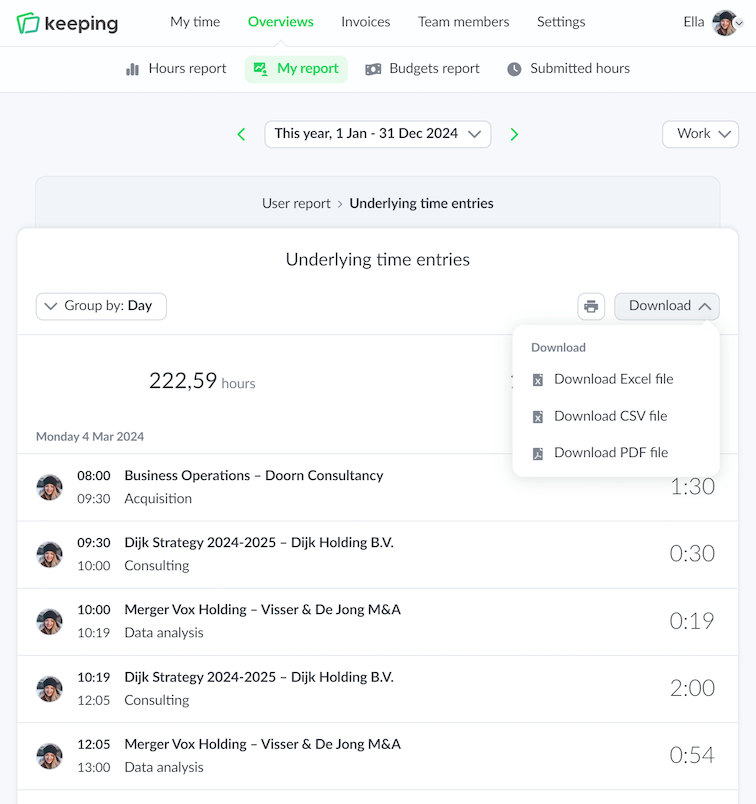This screenshot has height=804, width=756.
Task: Switch to the Budgets report tab
Action: (423, 69)
